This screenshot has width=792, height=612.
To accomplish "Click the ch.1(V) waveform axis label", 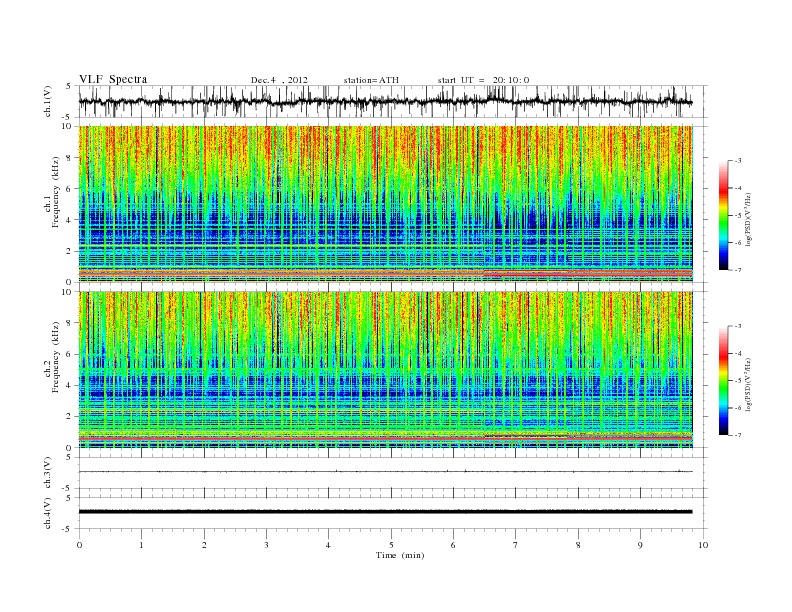I will coord(47,101).
